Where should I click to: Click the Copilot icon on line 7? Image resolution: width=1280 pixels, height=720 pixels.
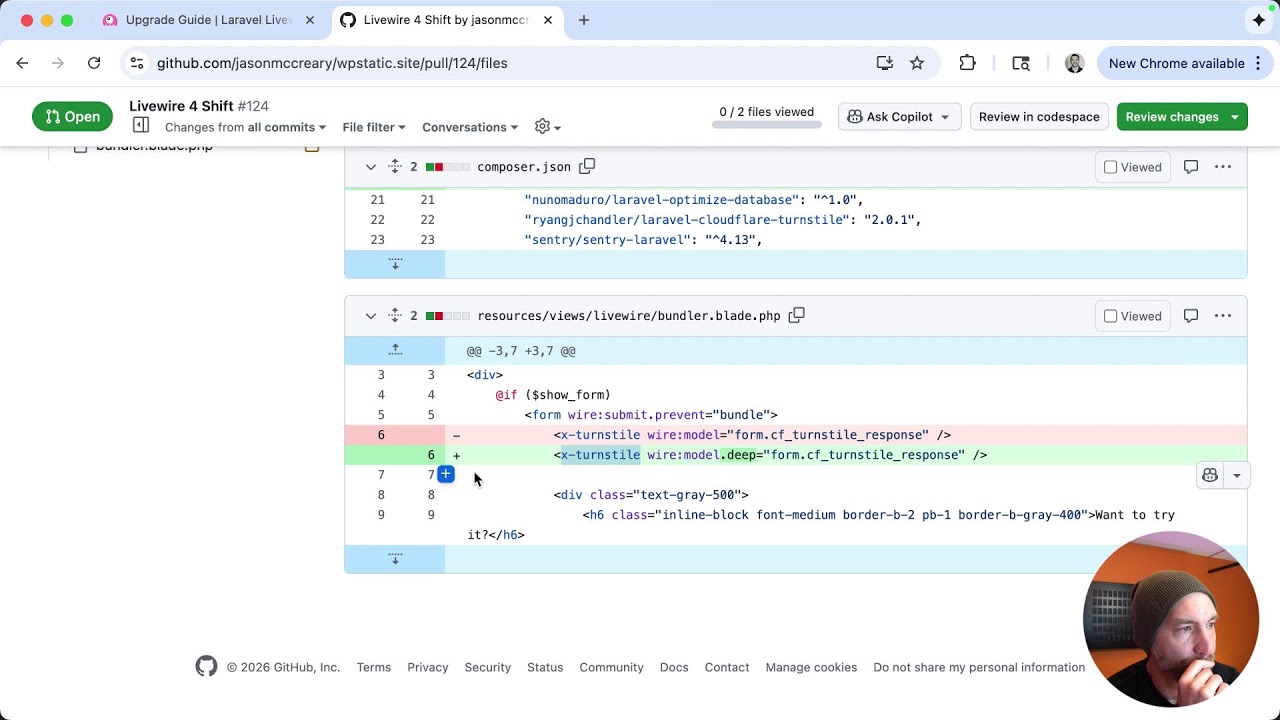click(x=1210, y=476)
